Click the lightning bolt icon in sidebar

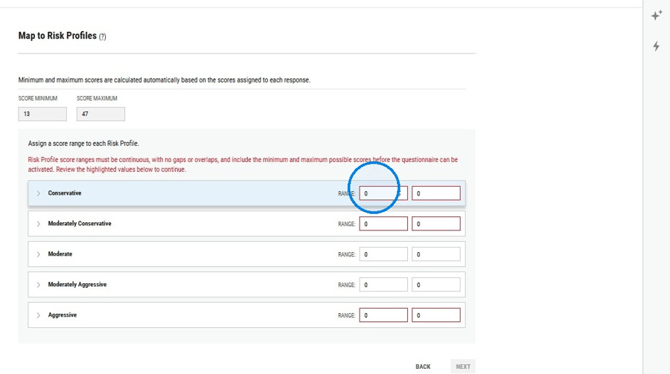(656, 46)
